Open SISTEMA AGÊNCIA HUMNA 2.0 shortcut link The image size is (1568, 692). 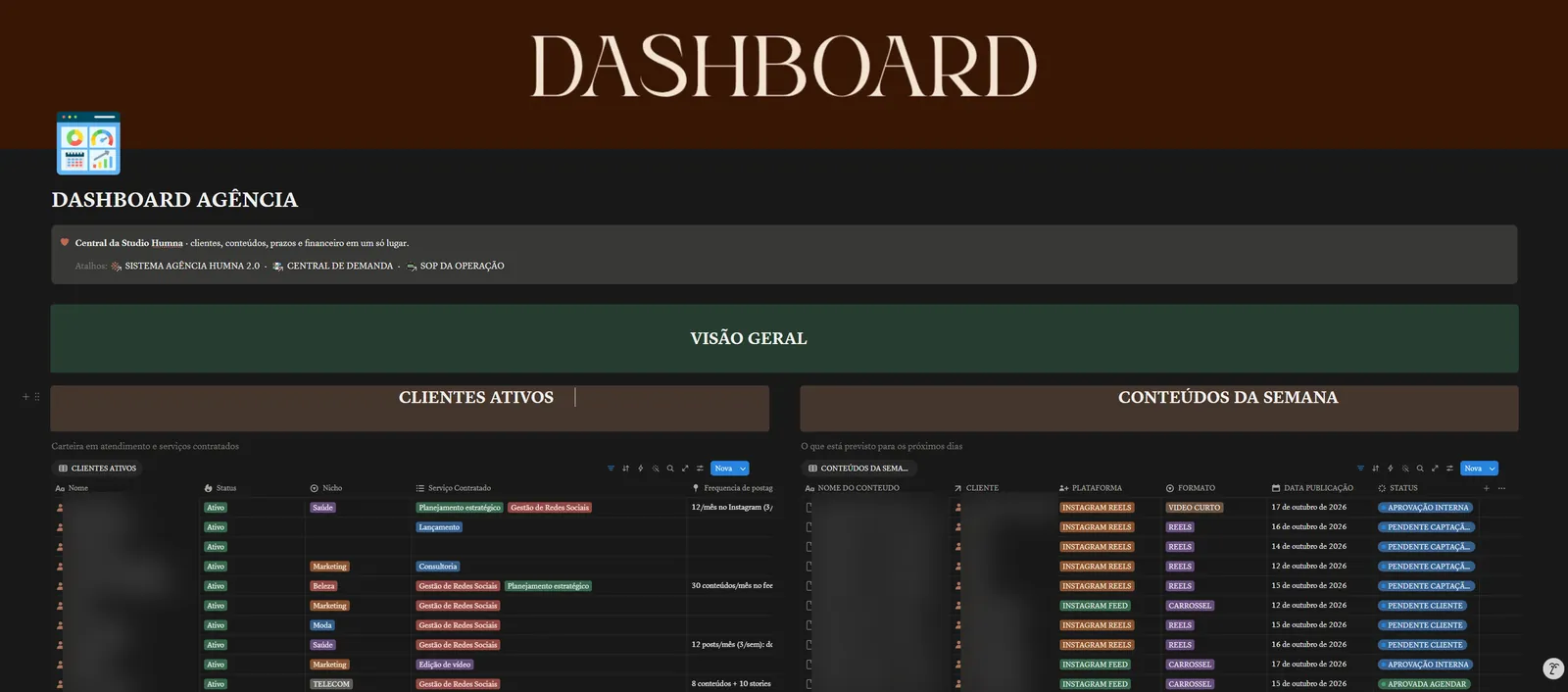tap(185, 266)
